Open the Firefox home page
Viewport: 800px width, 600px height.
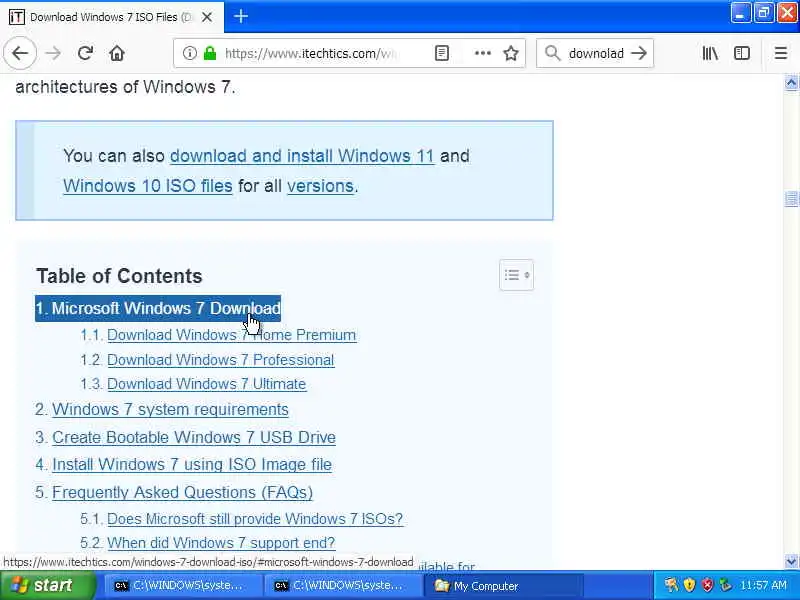pos(117,53)
